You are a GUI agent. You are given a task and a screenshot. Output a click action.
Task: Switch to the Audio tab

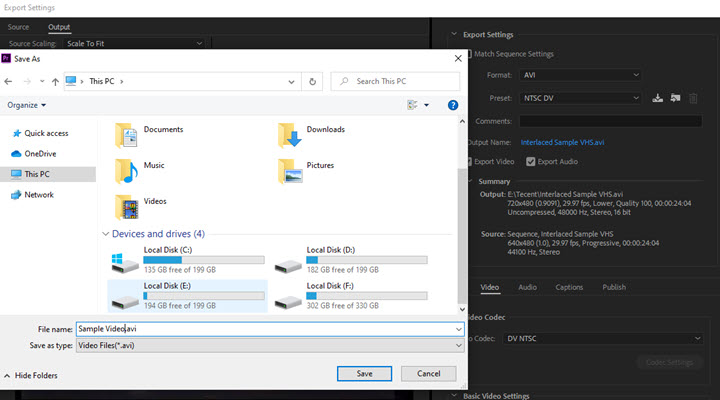coord(527,287)
